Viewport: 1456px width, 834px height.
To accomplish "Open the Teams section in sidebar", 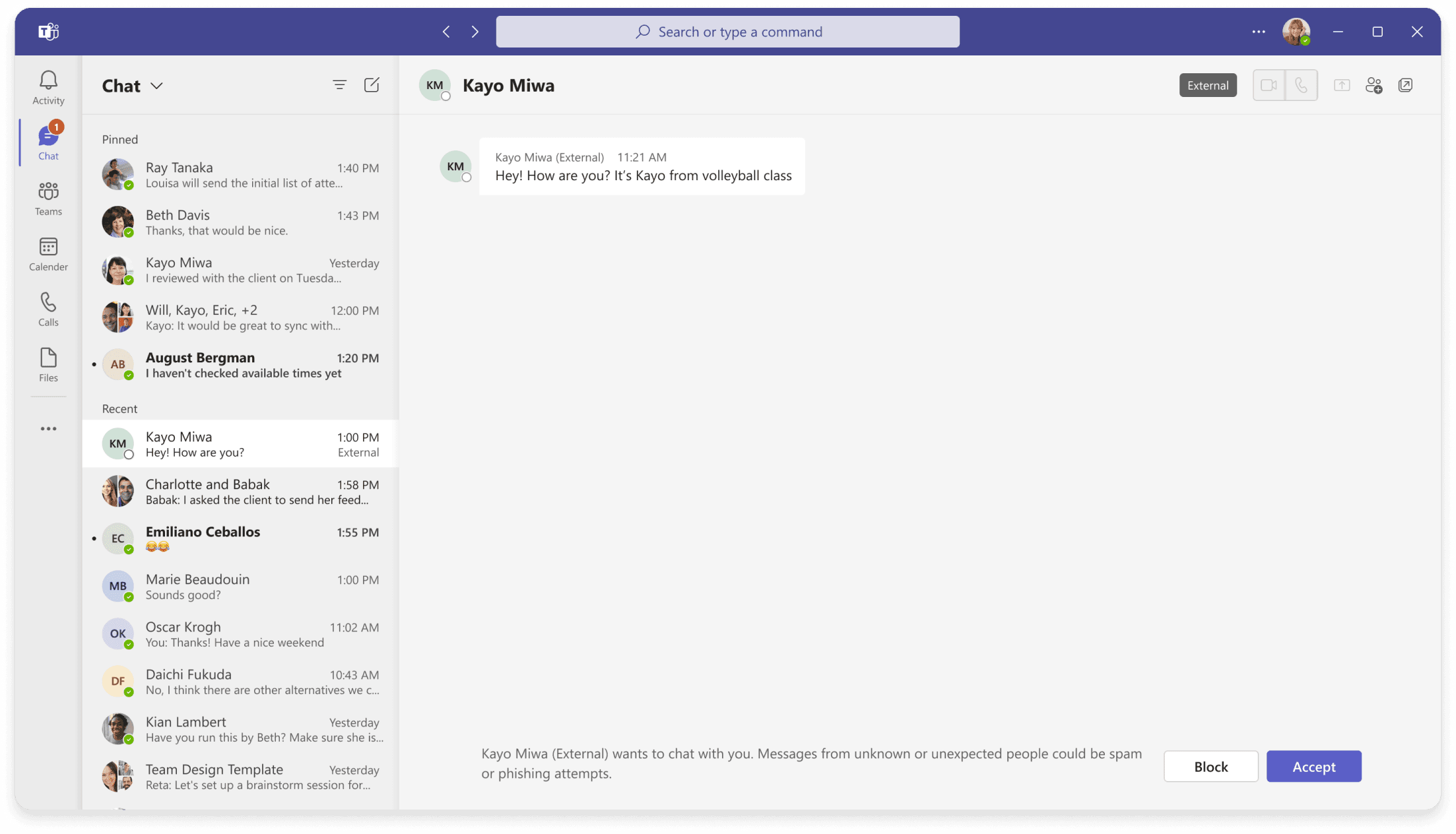I will click(48, 198).
